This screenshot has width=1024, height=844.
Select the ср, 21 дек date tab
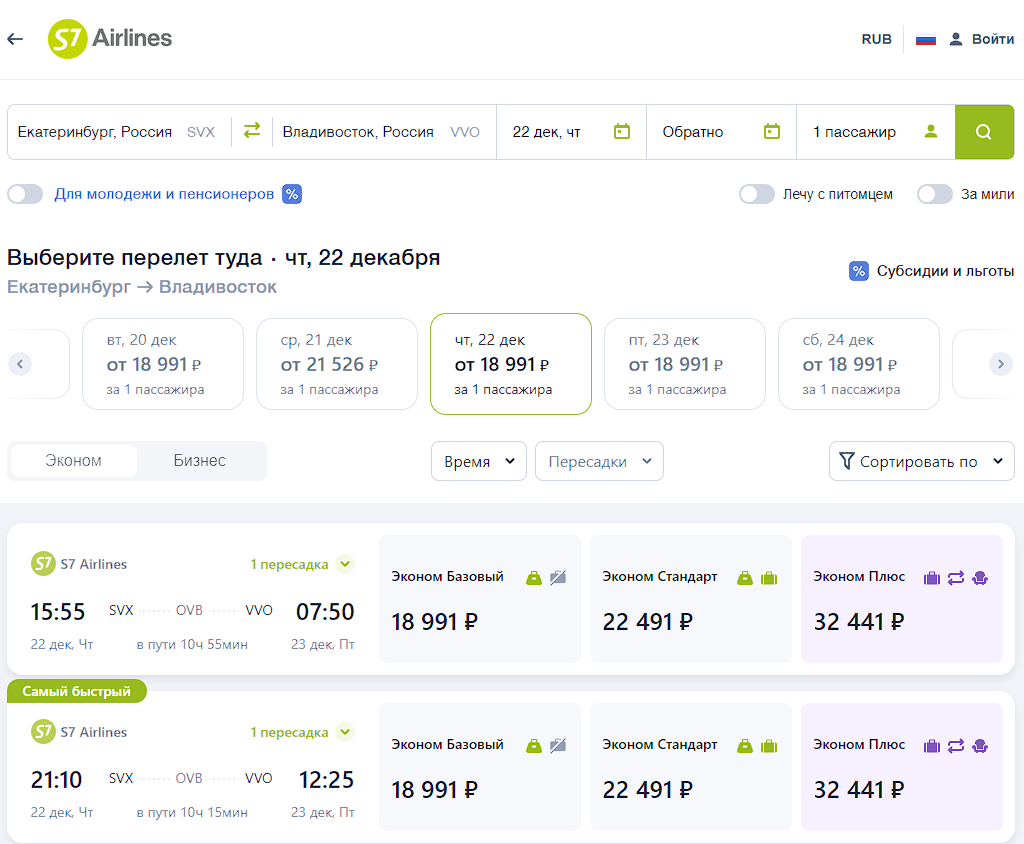337,364
